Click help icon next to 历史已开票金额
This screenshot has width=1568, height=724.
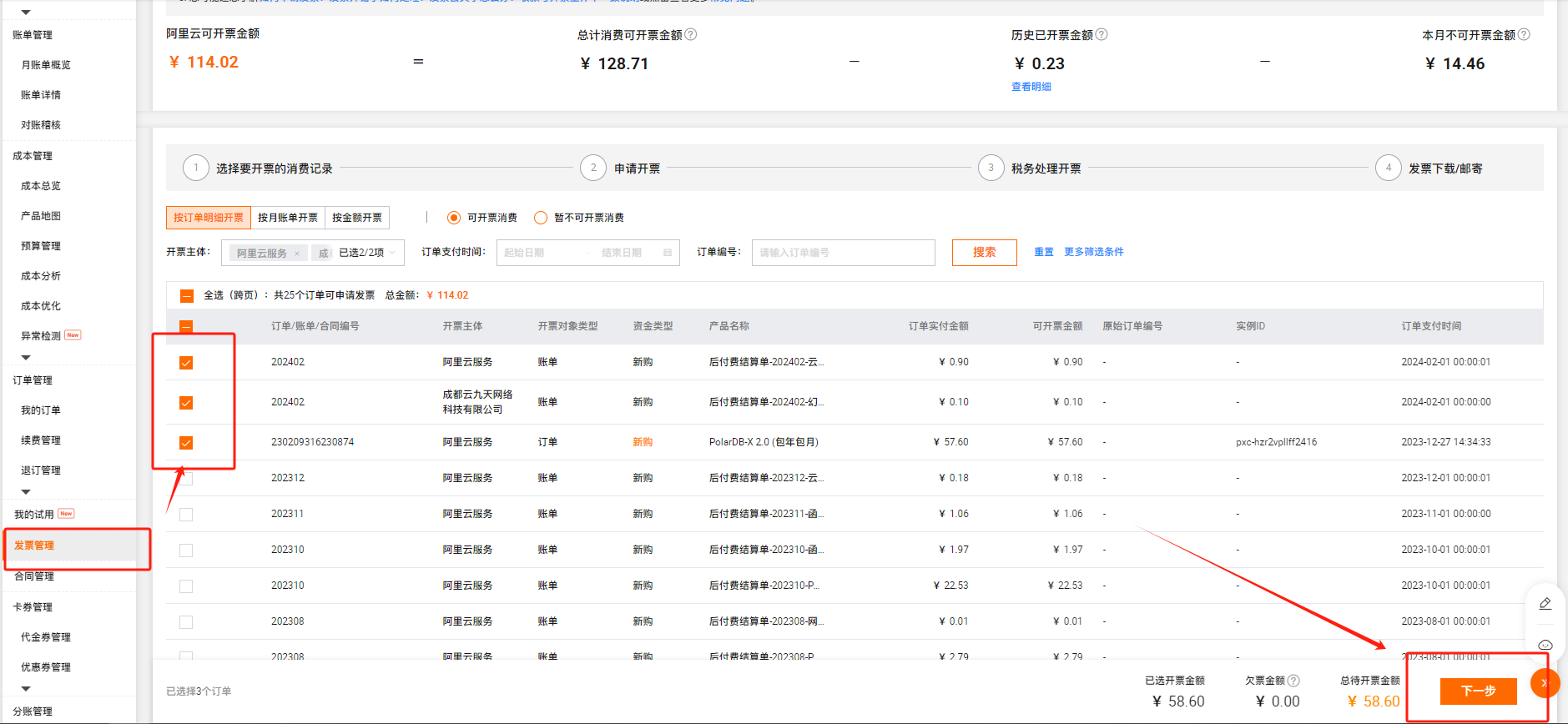pyautogui.click(x=1102, y=35)
